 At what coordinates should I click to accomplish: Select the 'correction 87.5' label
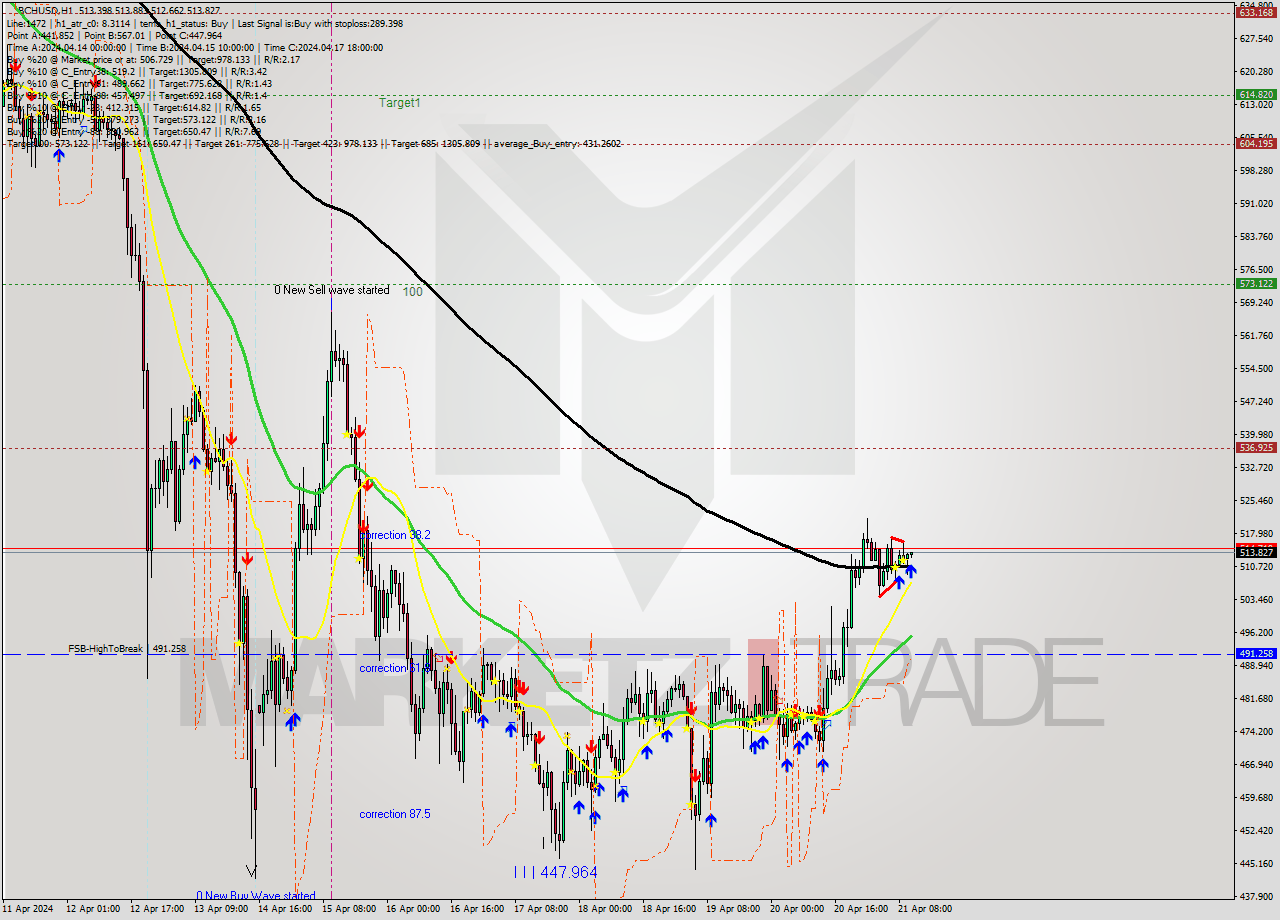(395, 814)
